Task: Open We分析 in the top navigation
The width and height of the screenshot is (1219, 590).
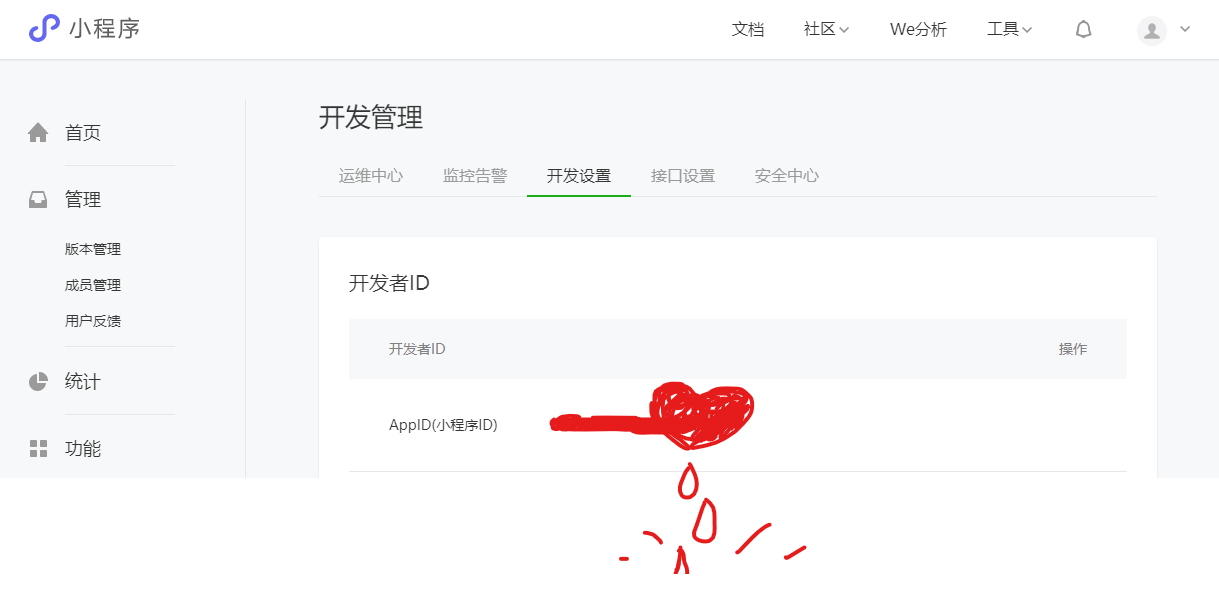Action: [918, 30]
